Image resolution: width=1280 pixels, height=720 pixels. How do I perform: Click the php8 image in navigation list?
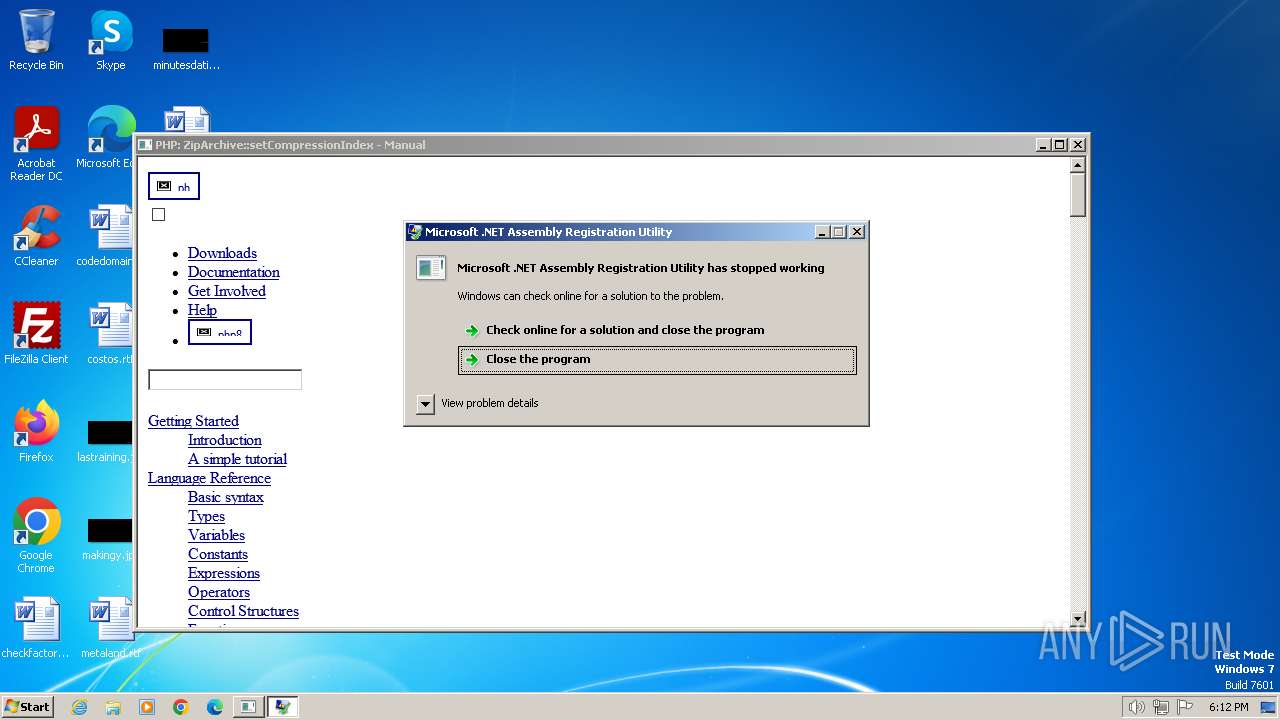tap(219, 332)
